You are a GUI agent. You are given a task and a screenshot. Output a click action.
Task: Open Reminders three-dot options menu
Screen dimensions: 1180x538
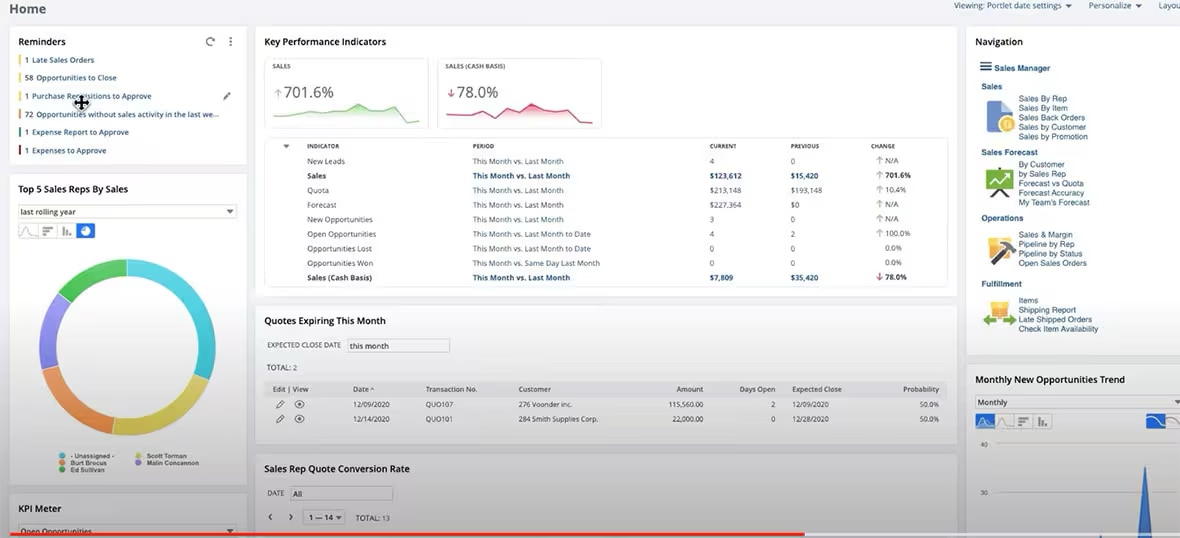tap(231, 42)
